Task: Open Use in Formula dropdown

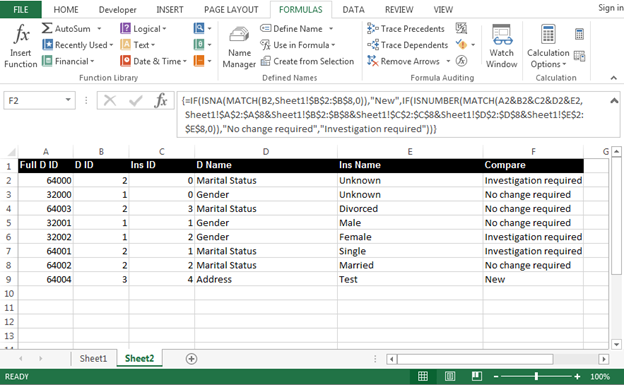Action: tap(298, 45)
